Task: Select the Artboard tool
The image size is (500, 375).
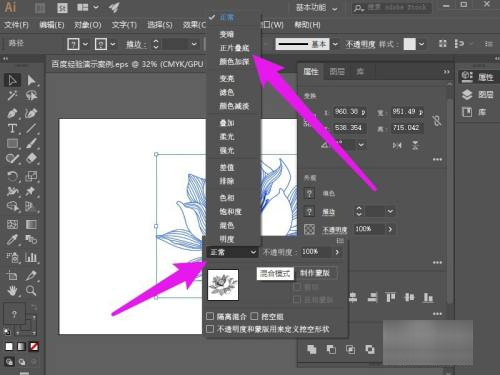Action: 12,276
